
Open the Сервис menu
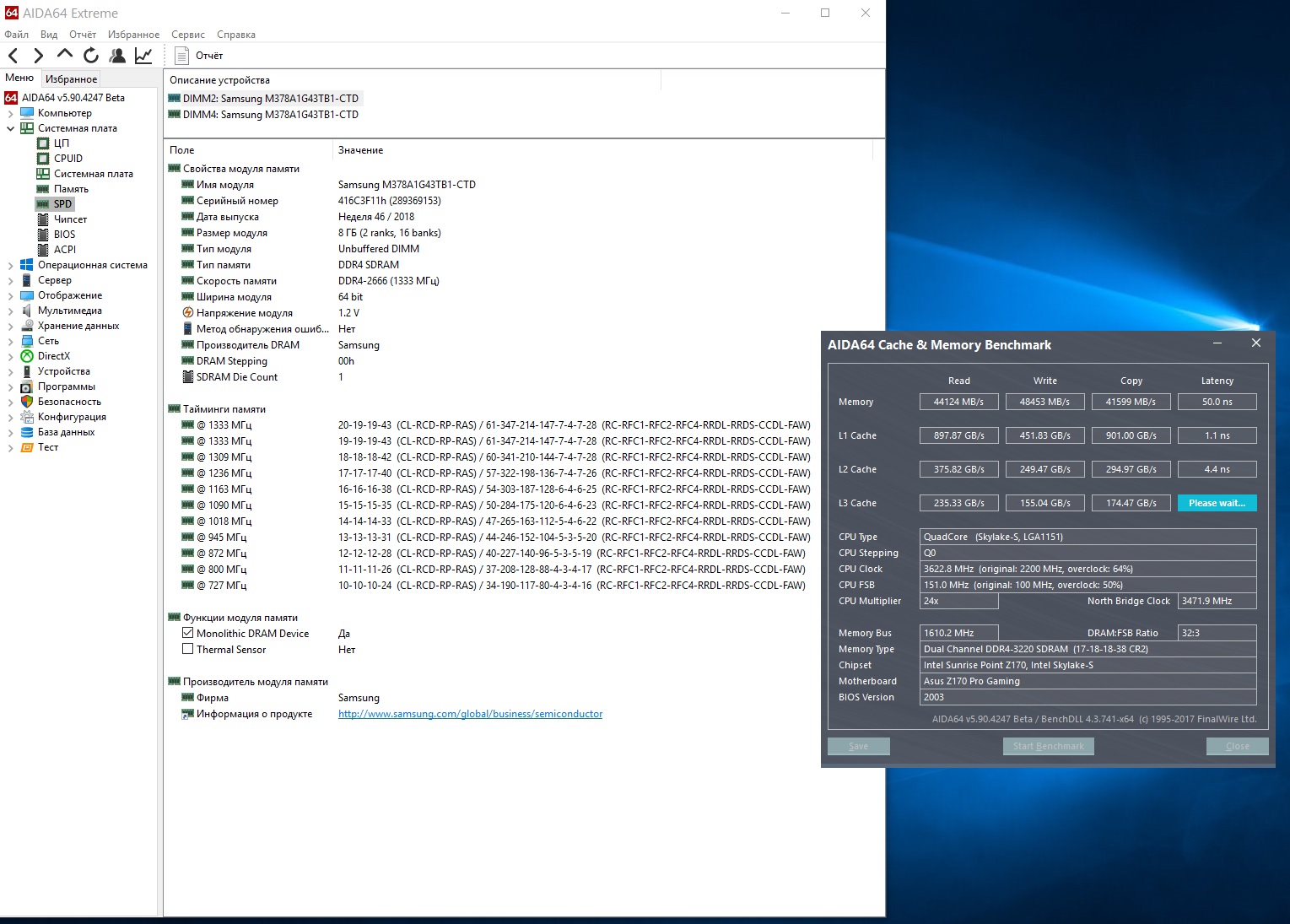(x=188, y=35)
